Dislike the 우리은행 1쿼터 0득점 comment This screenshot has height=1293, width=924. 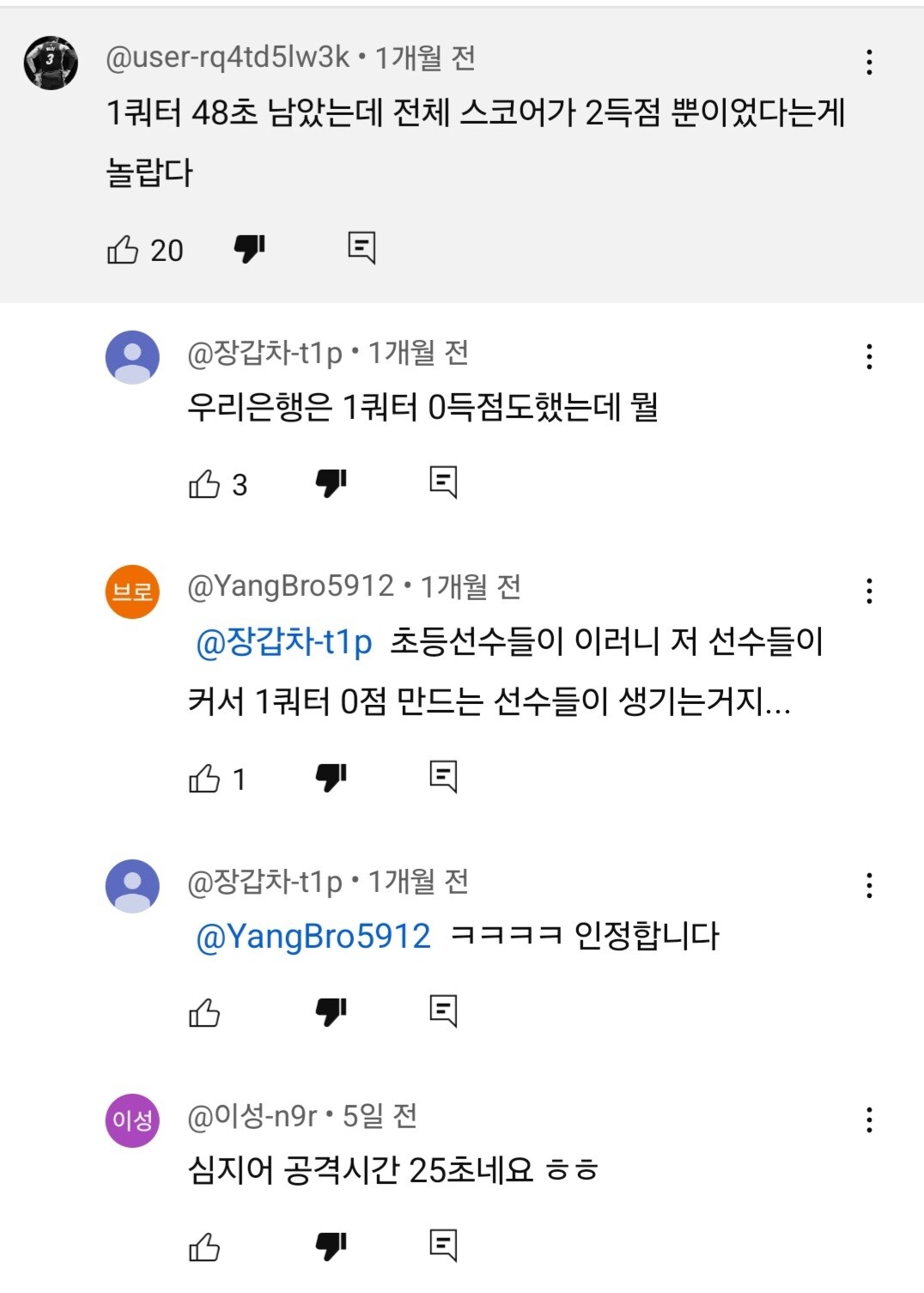point(331,483)
